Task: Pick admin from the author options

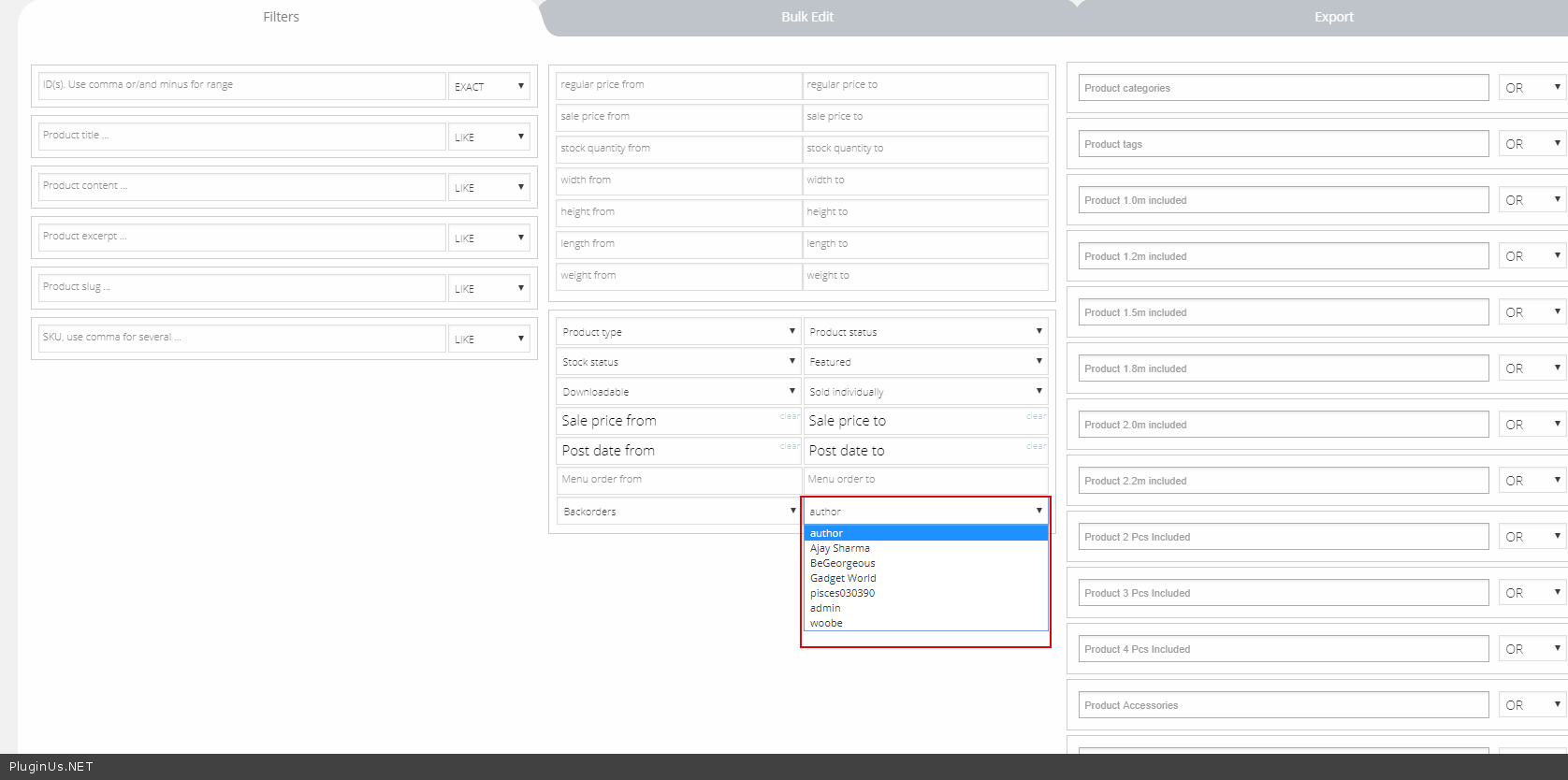Action: (x=825, y=608)
